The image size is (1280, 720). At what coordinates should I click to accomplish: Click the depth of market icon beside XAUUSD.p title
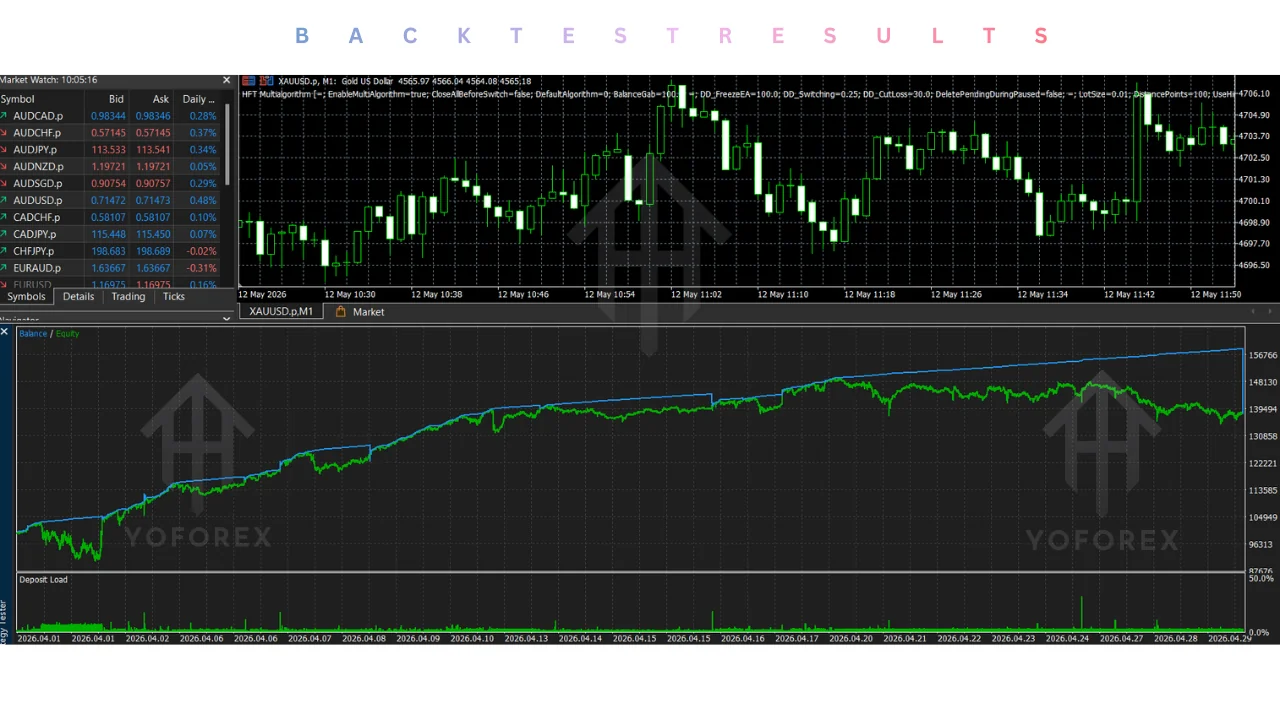coord(266,81)
